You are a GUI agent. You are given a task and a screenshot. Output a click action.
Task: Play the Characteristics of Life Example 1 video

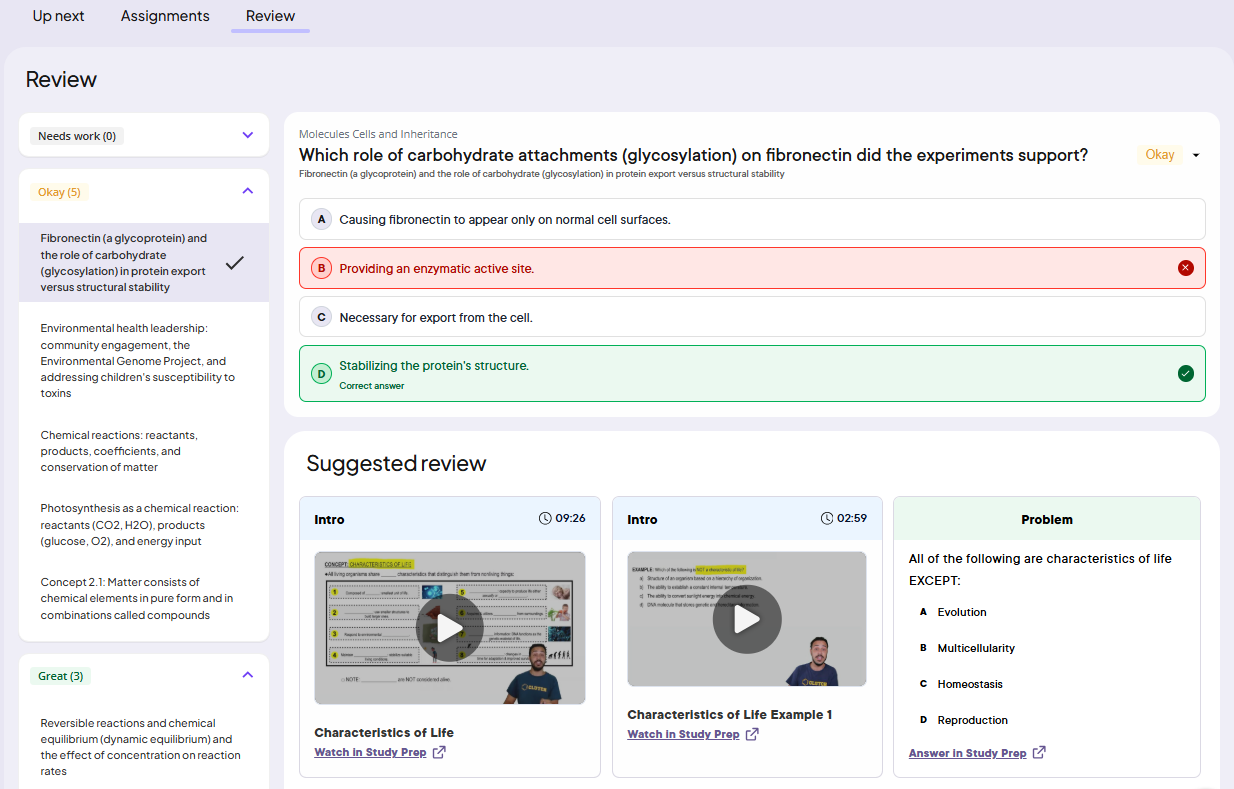coord(746,620)
